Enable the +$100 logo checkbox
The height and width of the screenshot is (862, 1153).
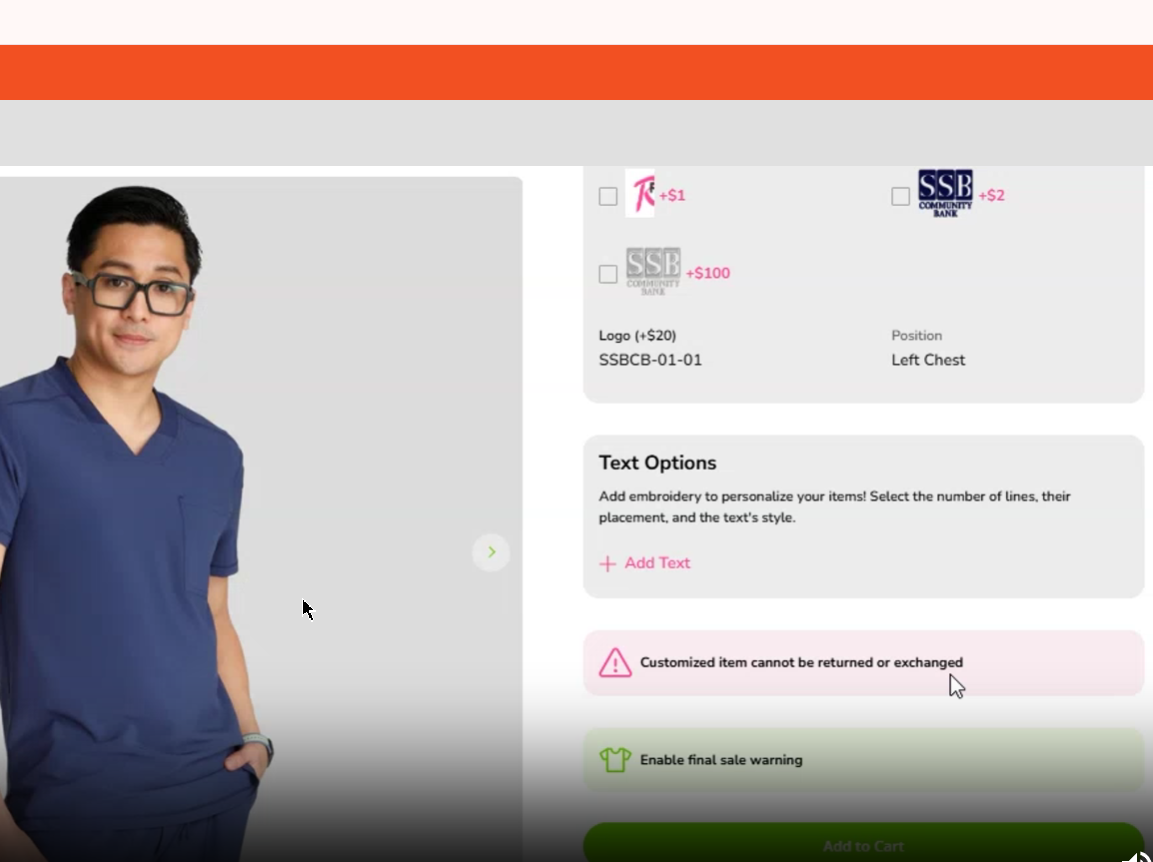click(608, 274)
